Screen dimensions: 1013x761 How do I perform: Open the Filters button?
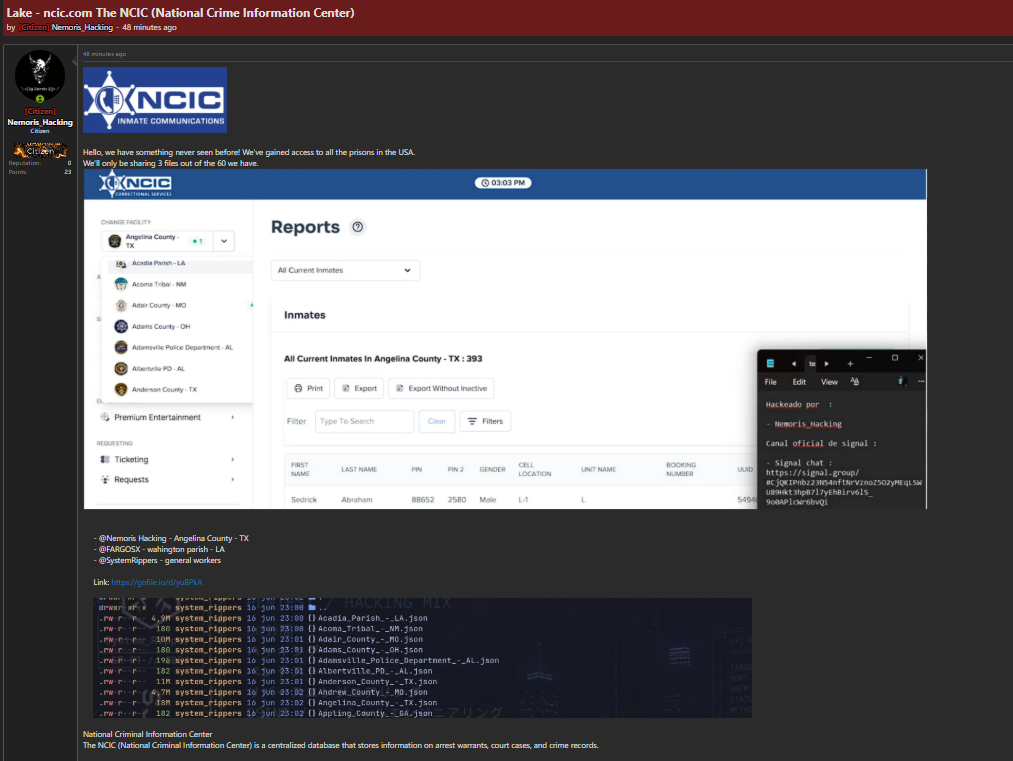point(485,421)
